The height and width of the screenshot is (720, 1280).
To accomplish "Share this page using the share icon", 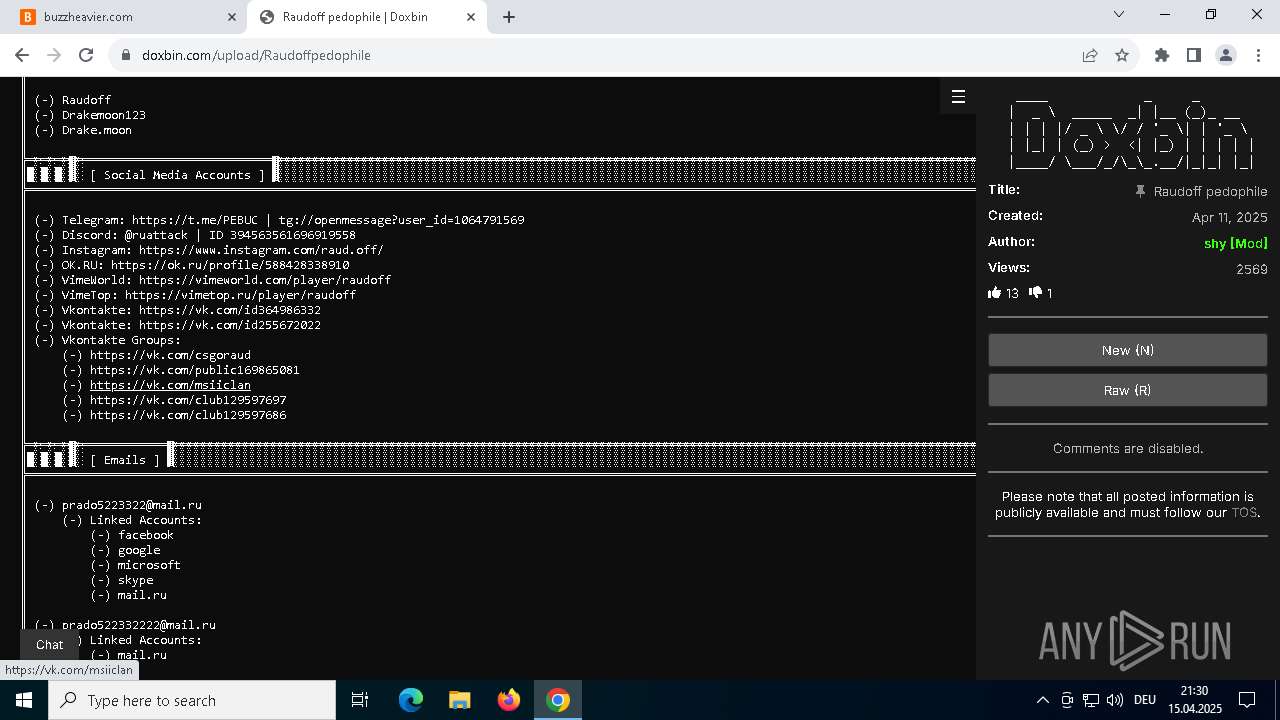I will click(1090, 55).
